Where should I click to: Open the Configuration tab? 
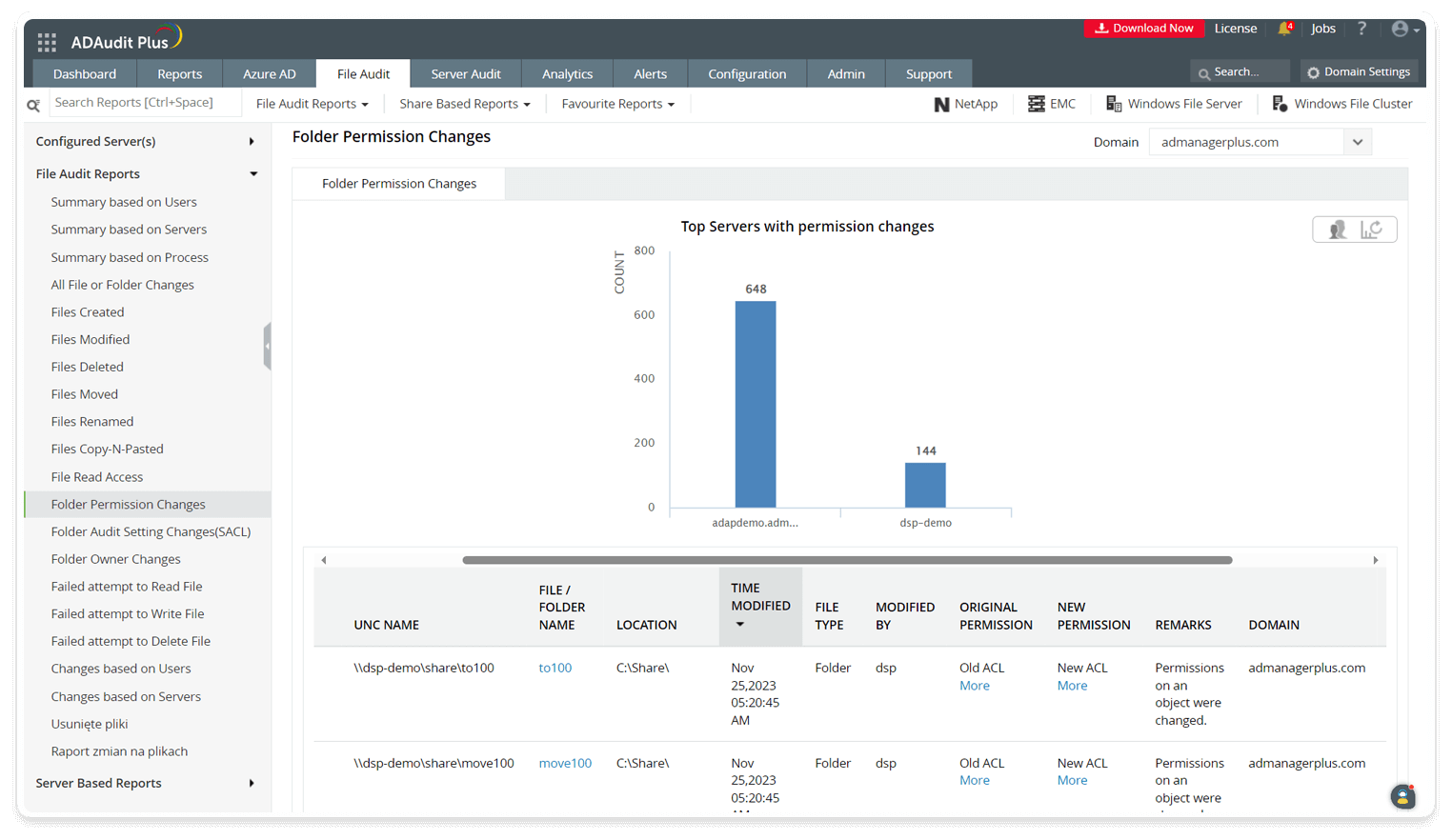(x=747, y=73)
